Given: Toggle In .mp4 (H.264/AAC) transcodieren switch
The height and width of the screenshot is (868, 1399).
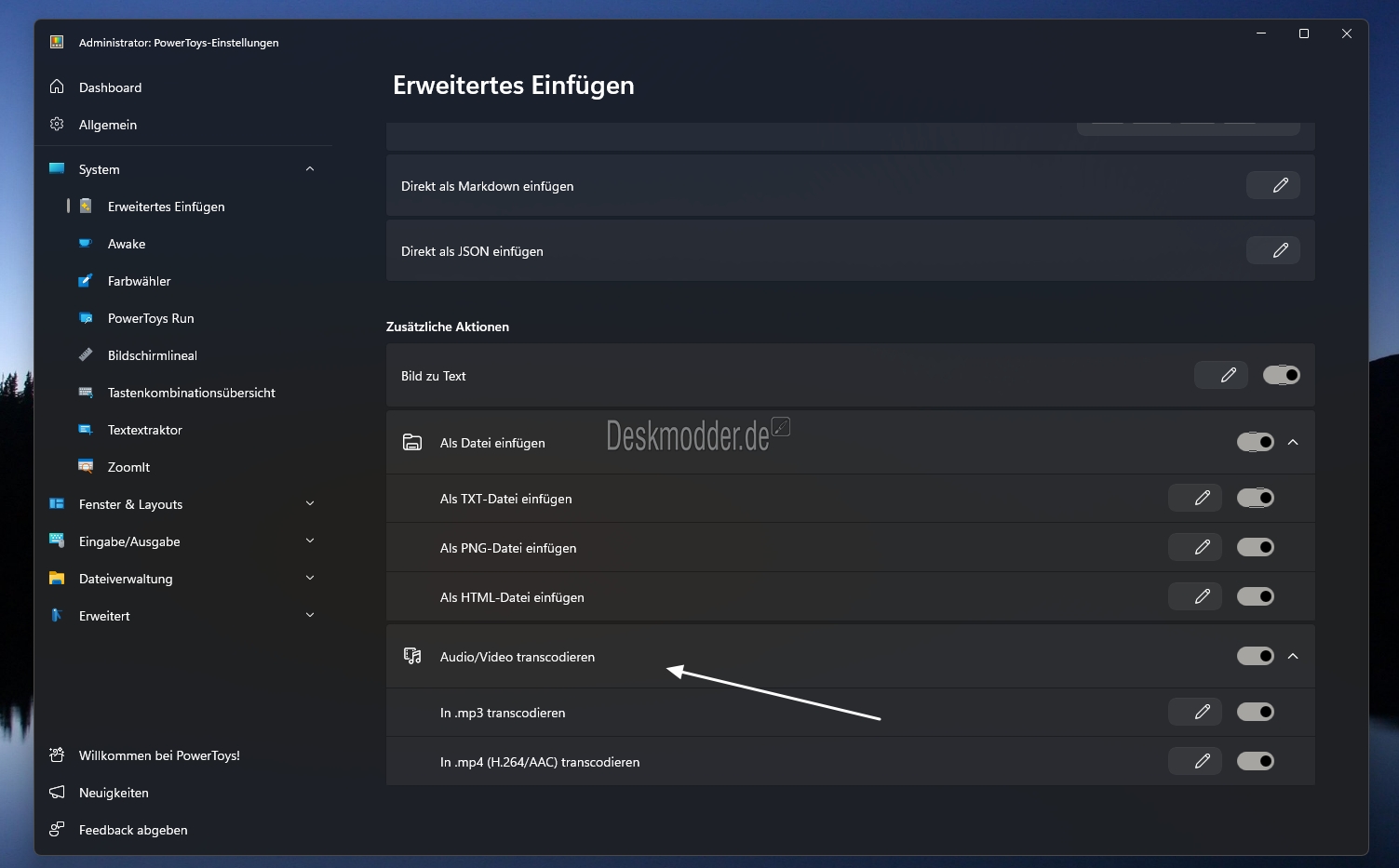Looking at the screenshot, I should (1256, 761).
